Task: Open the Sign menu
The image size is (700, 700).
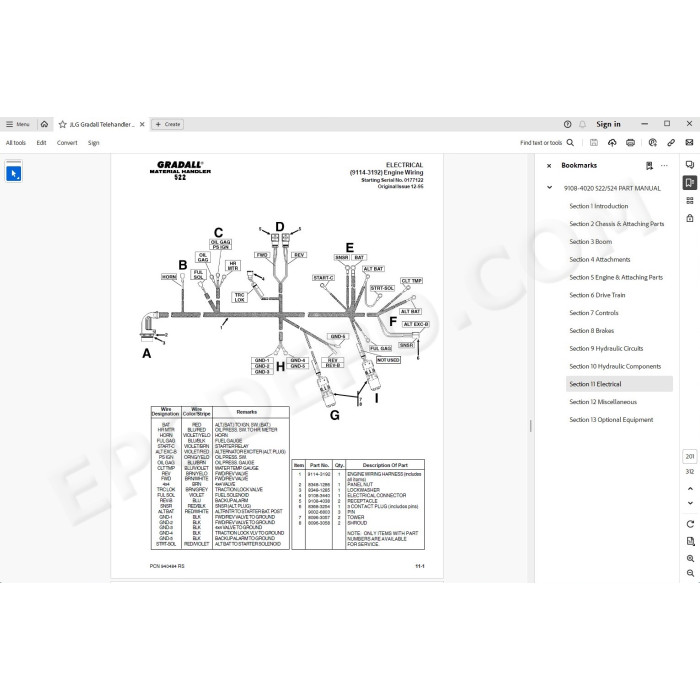Action: click(x=93, y=143)
